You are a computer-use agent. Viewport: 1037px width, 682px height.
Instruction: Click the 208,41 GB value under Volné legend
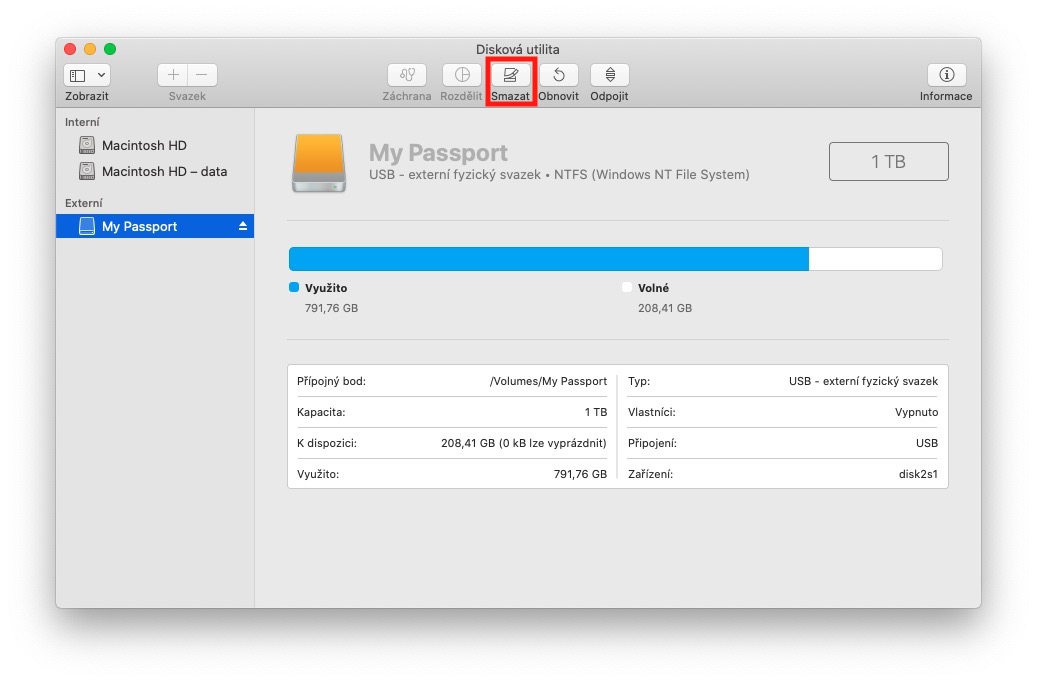pyautogui.click(x=665, y=308)
